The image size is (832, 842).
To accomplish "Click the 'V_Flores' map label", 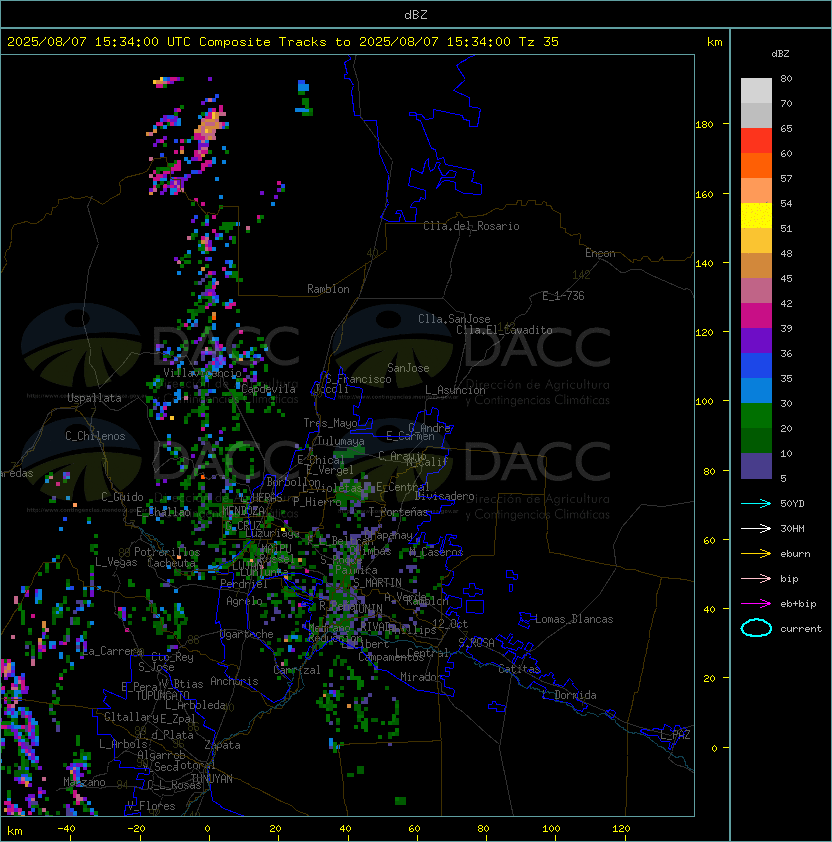I will pyautogui.click(x=151, y=806).
